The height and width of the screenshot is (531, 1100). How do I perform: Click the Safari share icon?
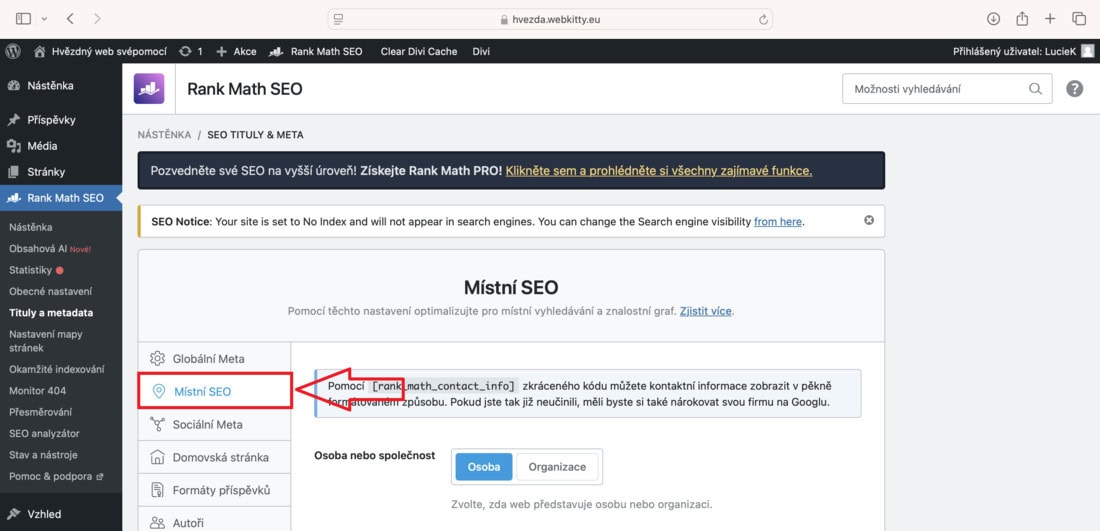pyautogui.click(x=1022, y=19)
